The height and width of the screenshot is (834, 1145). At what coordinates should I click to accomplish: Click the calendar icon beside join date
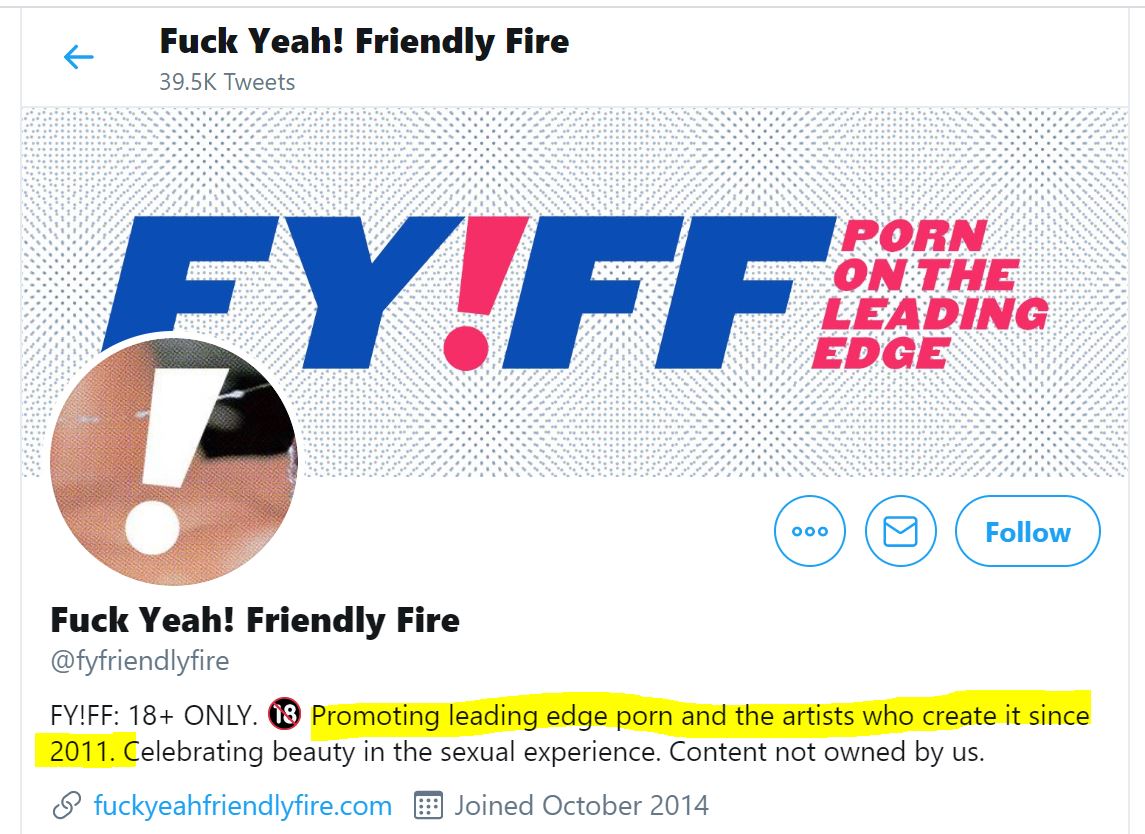pos(428,805)
